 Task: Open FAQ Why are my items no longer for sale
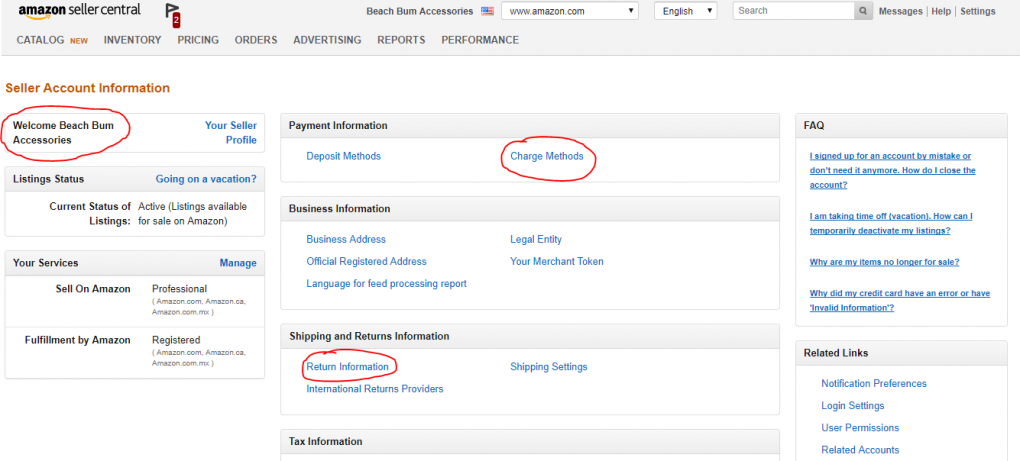[884, 262]
